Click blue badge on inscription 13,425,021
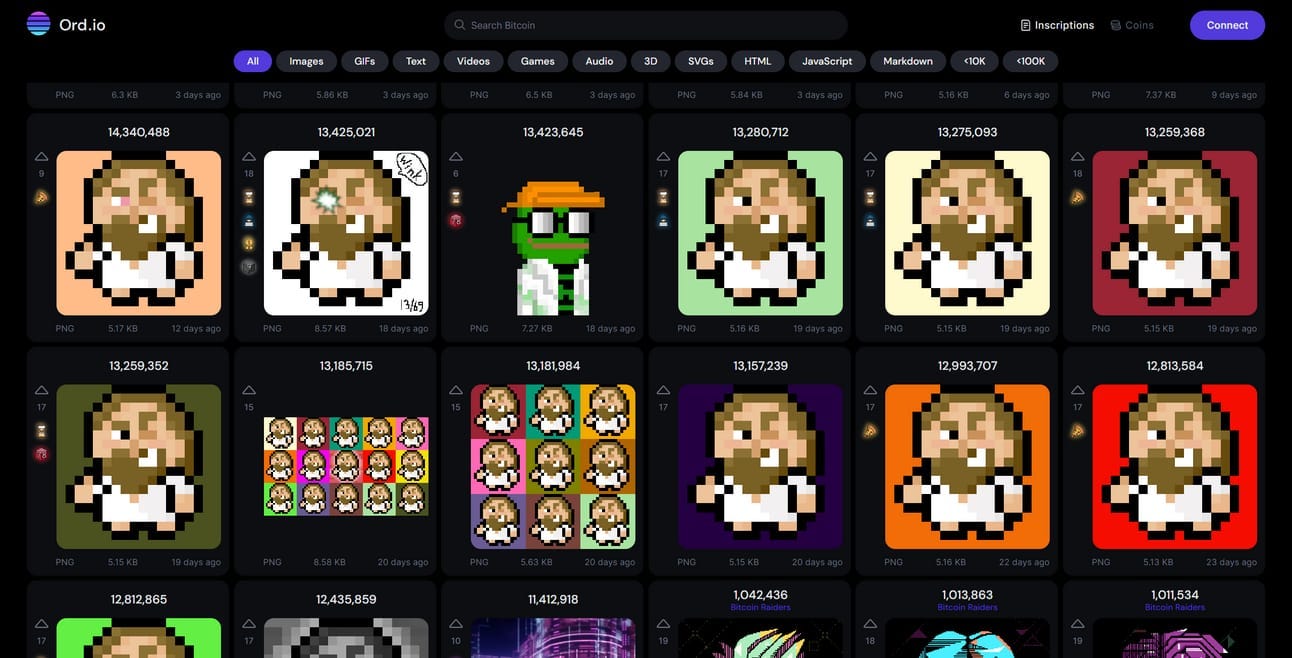The height and width of the screenshot is (658, 1292). (x=249, y=221)
